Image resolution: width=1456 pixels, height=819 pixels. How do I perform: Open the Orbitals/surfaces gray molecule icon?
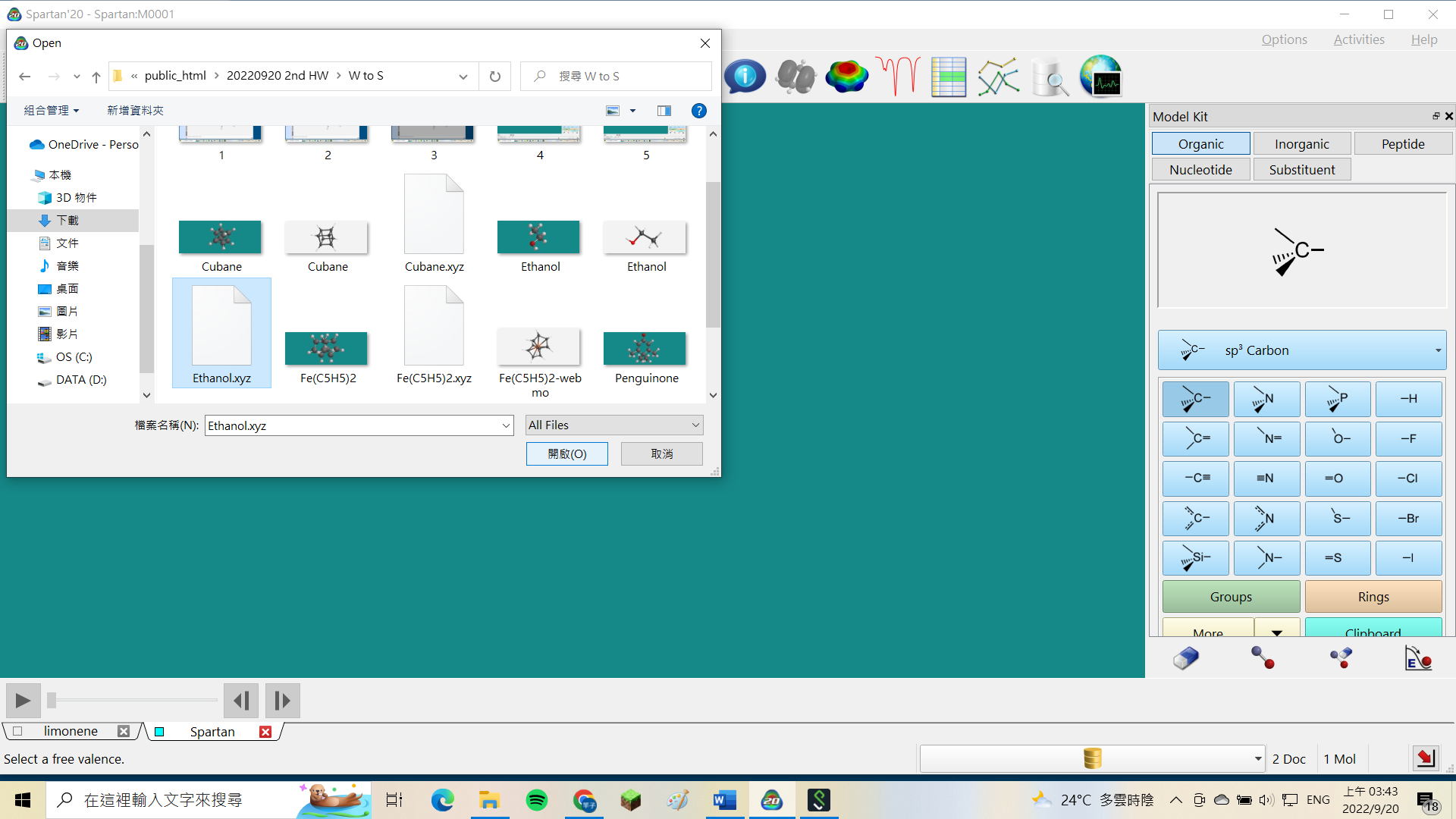pyautogui.click(x=795, y=77)
